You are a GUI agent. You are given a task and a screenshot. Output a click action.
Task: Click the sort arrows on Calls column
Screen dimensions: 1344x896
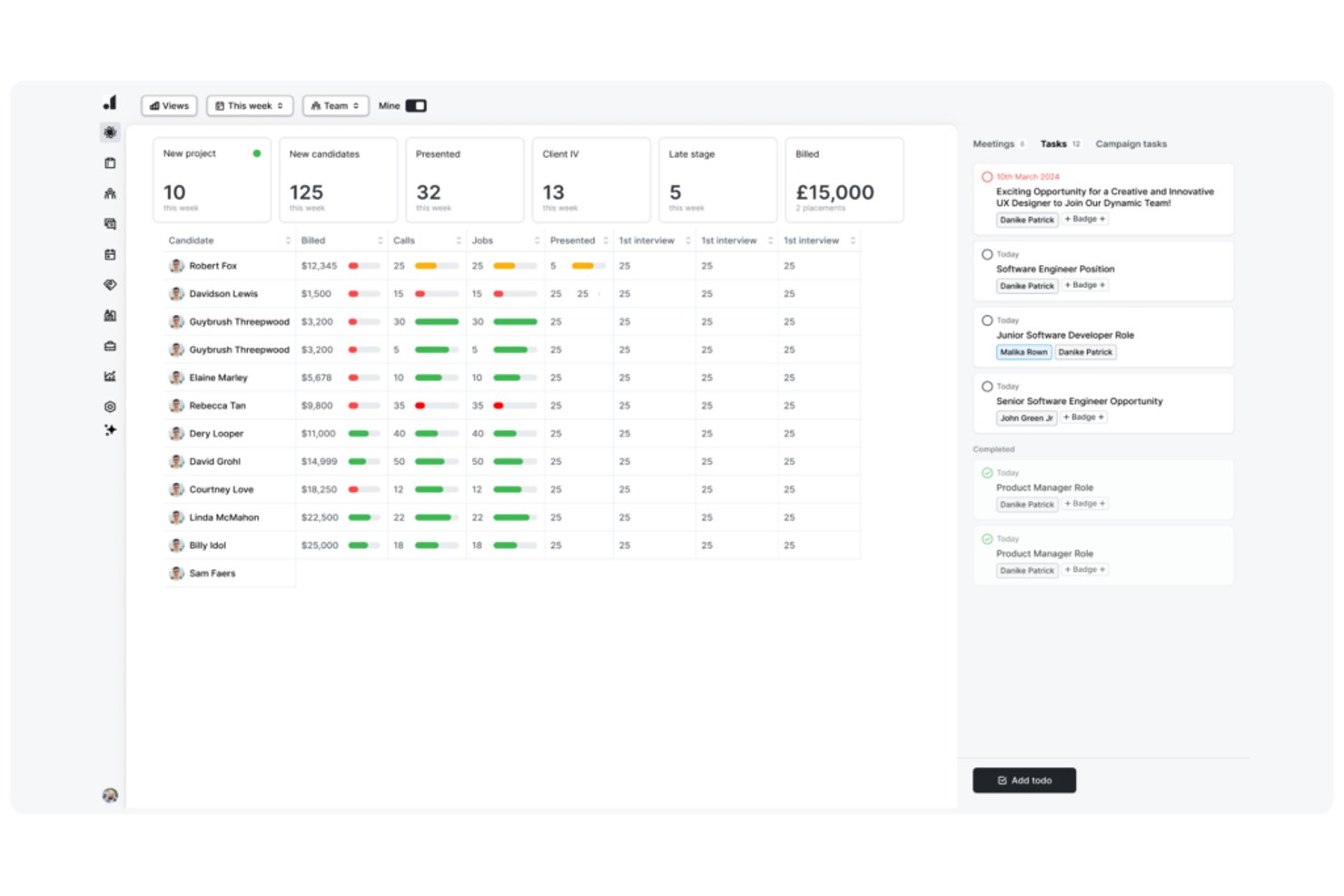point(459,241)
